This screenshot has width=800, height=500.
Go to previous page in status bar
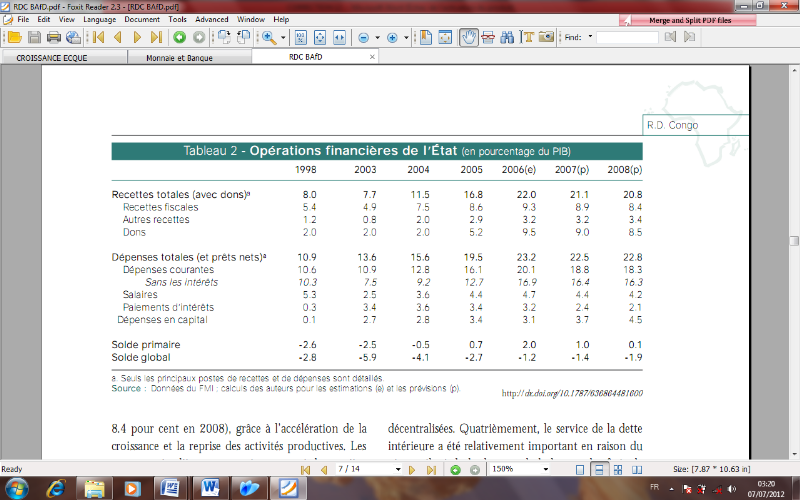[323, 470]
